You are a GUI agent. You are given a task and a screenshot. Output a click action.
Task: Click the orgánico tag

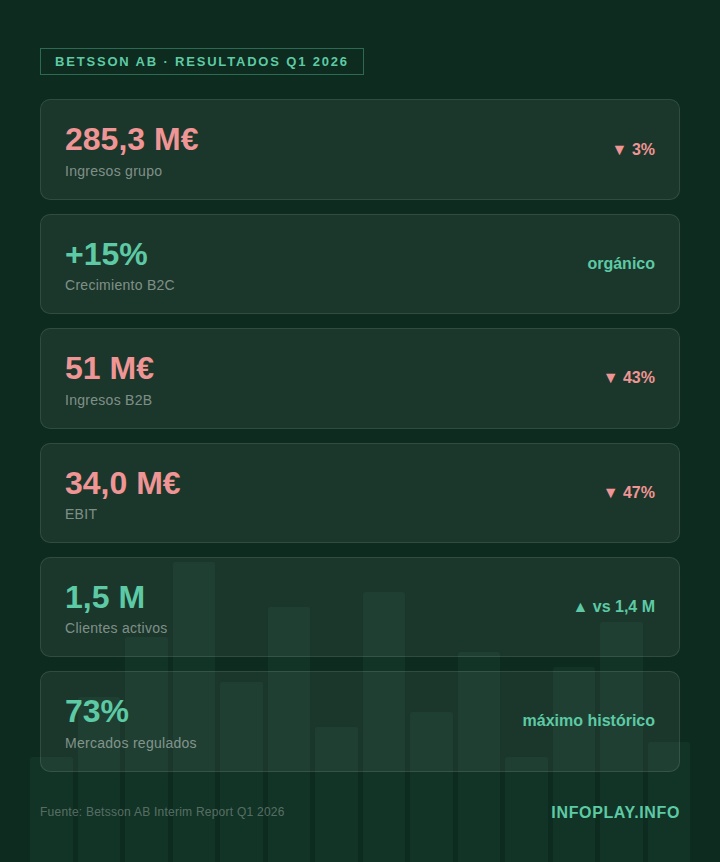pyautogui.click(x=621, y=264)
